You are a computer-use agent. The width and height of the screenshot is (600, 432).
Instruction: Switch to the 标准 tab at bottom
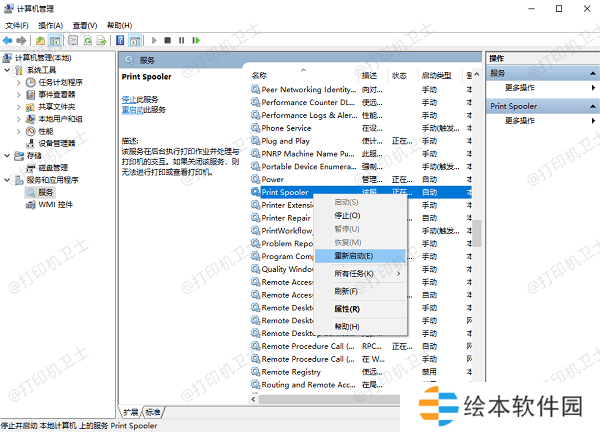point(153,411)
